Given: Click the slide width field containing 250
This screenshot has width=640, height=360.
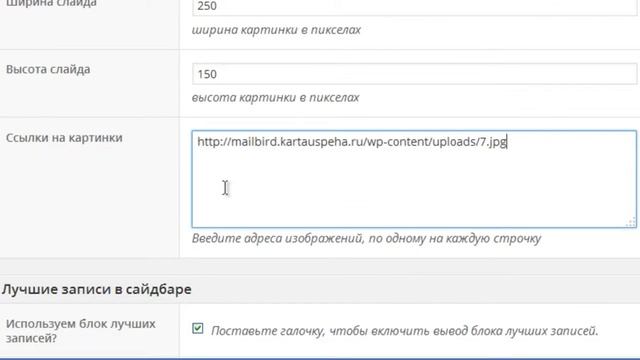Looking at the screenshot, I should coord(414,7).
